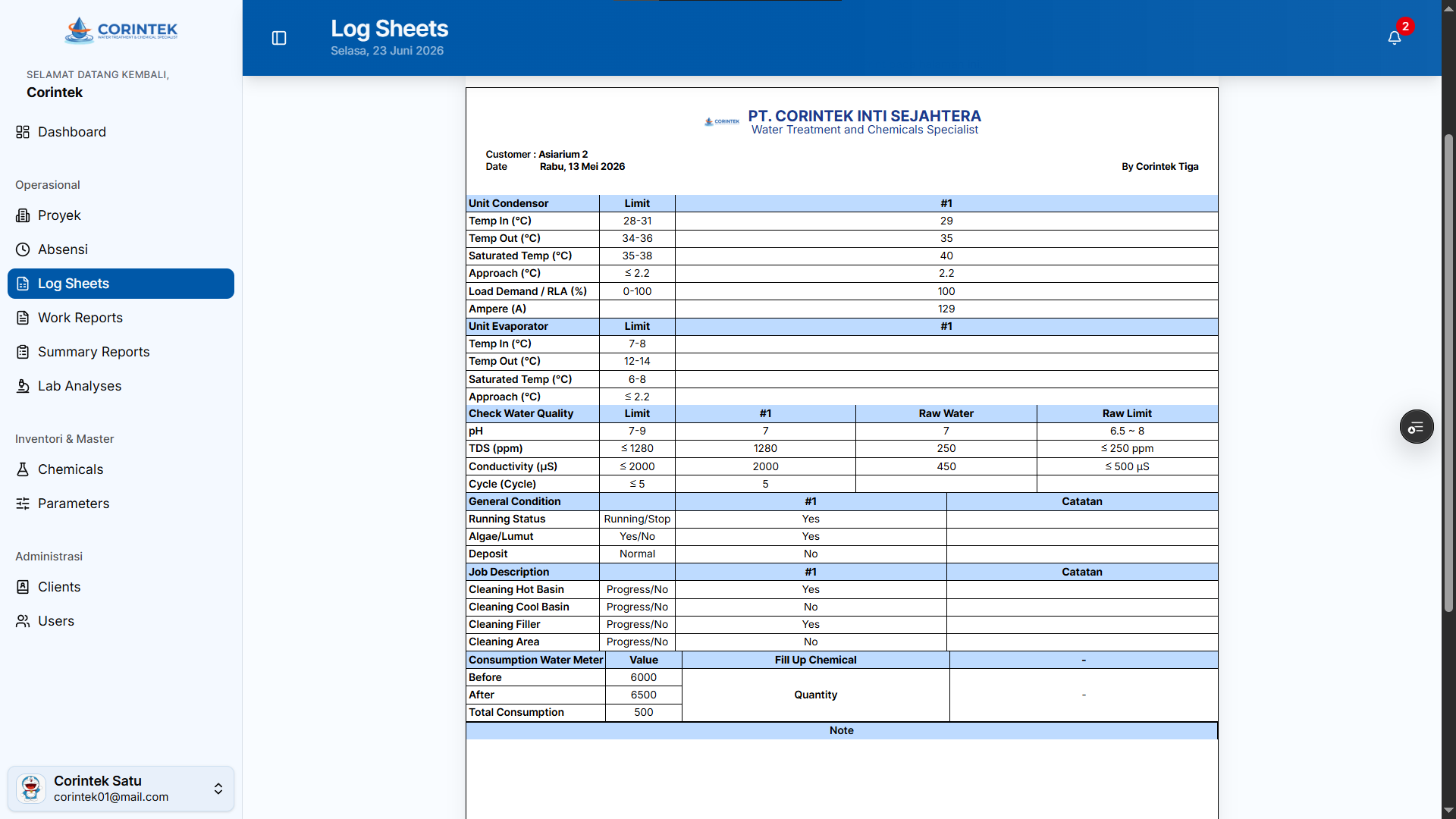1456x819 pixels.
Task: Click the Dashboard grid icon
Action: click(23, 132)
